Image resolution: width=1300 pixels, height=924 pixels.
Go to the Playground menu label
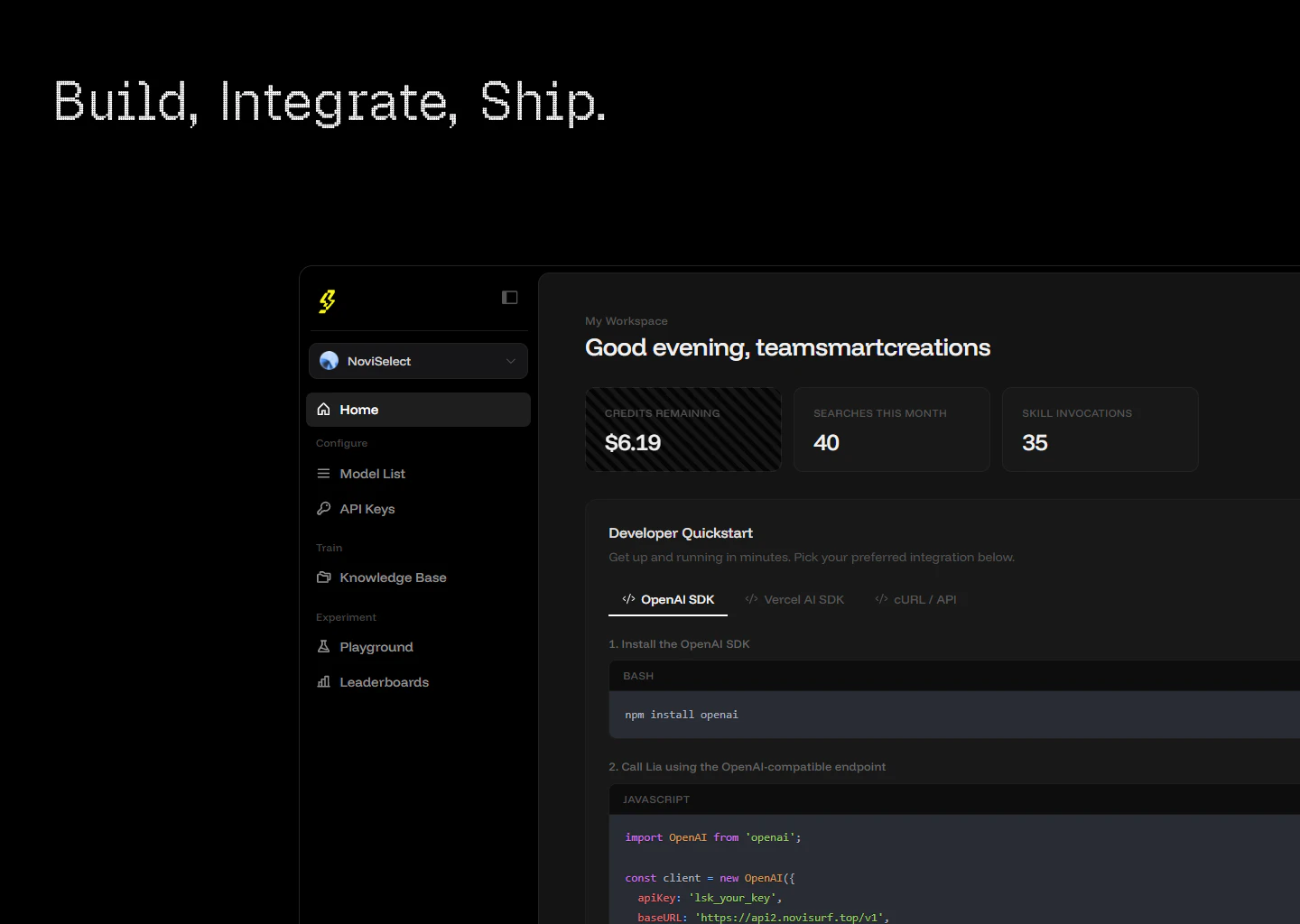(x=376, y=647)
